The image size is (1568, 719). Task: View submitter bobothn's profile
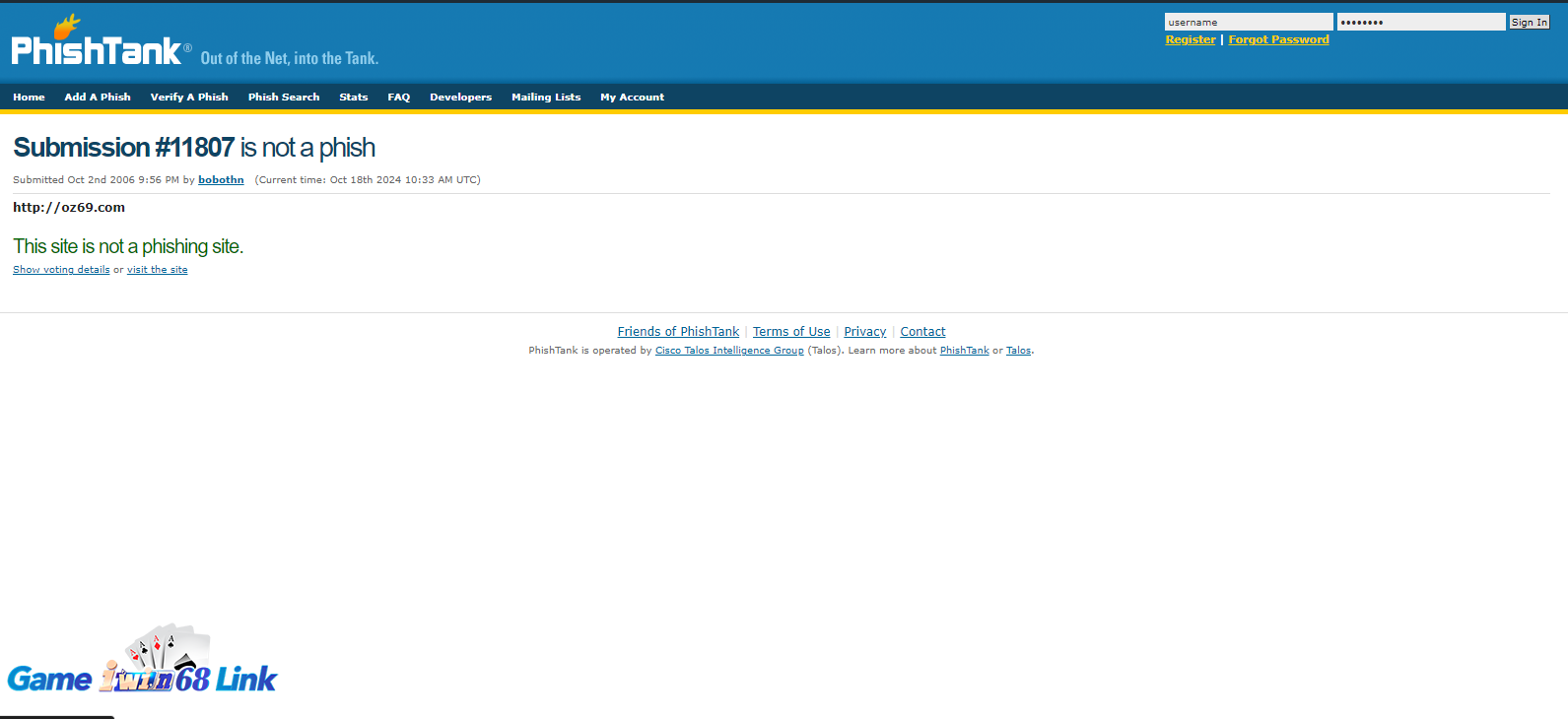tap(221, 180)
